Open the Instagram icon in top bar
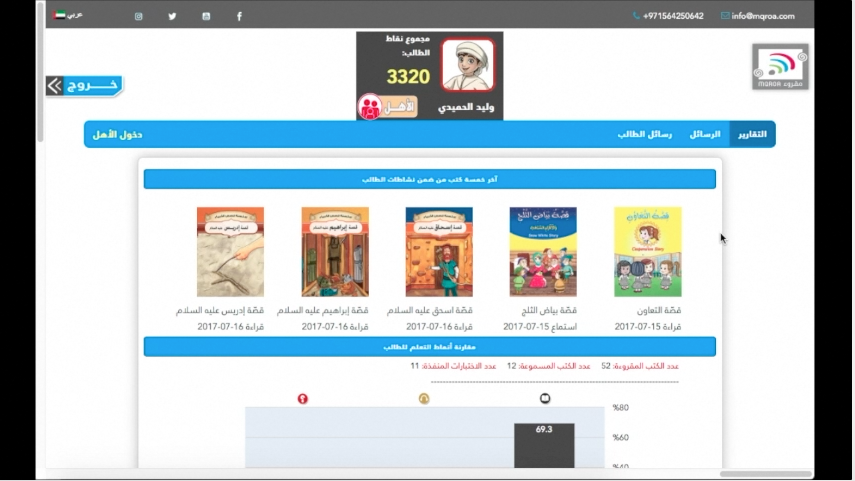 [x=139, y=16]
